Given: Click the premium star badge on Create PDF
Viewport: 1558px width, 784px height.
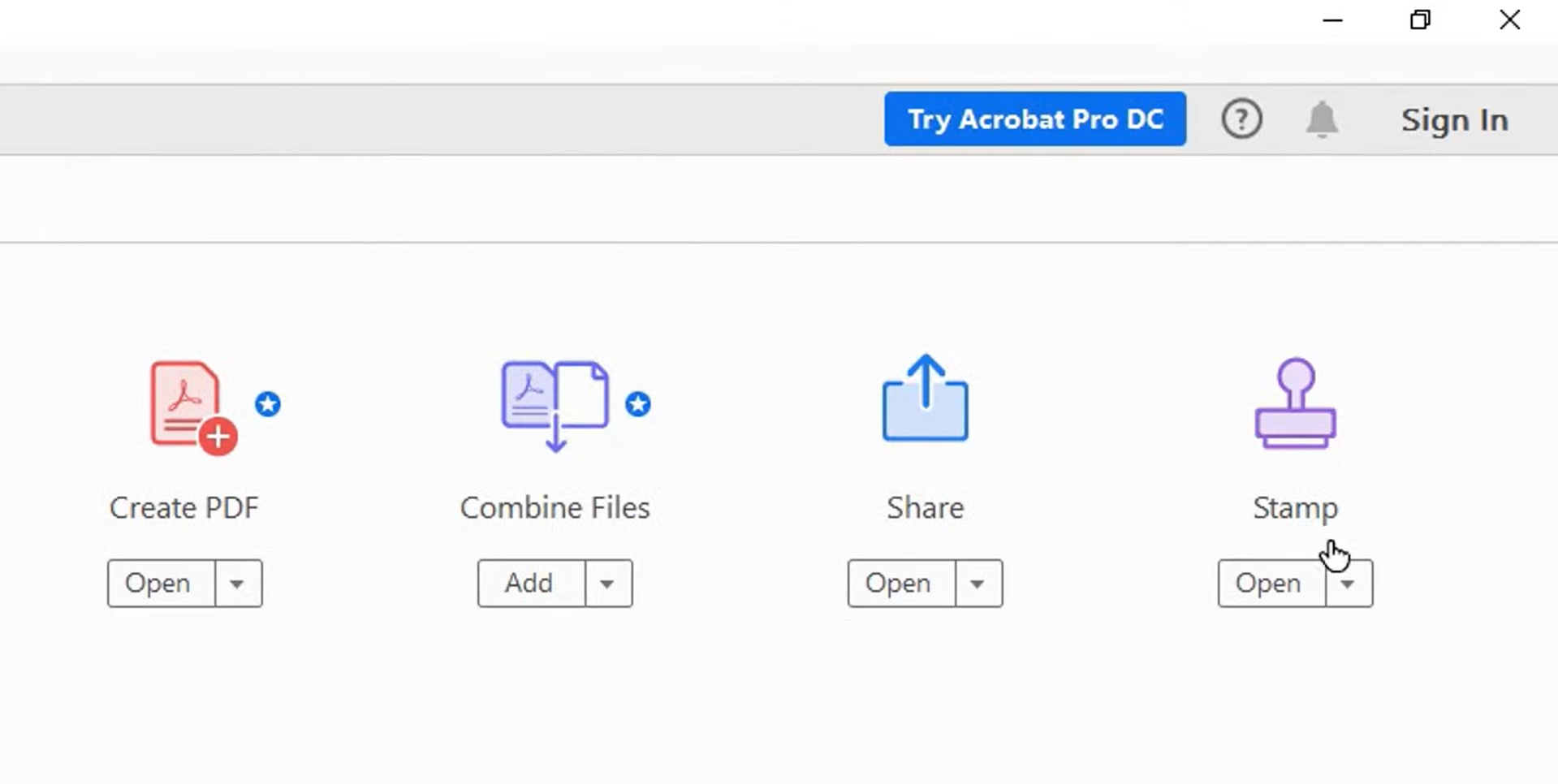Looking at the screenshot, I should tap(268, 403).
